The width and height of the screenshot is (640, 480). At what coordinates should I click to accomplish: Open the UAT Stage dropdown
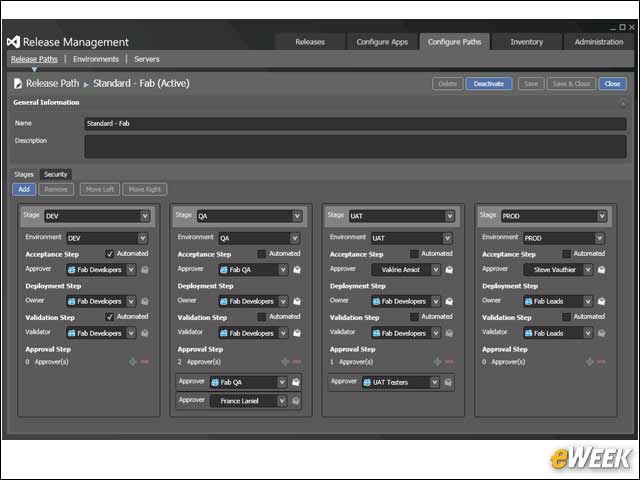click(x=449, y=216)
